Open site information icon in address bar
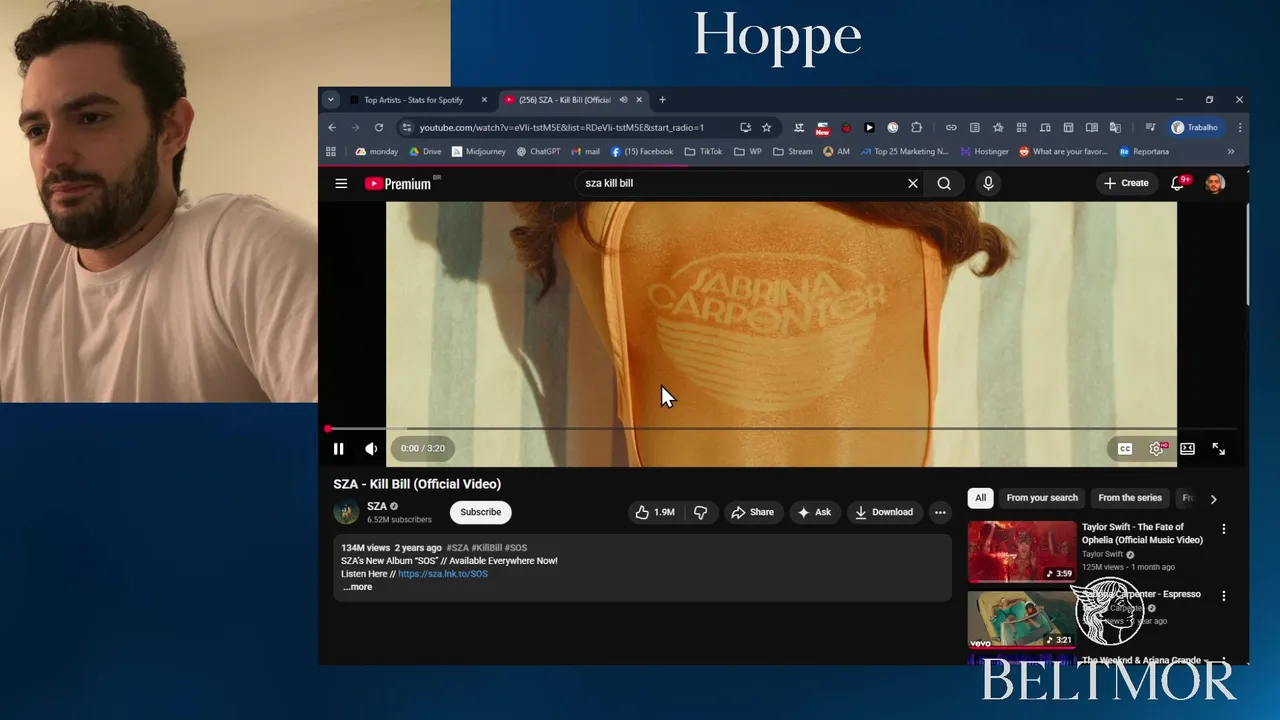1280x720 pixels. tap(406, 127)
